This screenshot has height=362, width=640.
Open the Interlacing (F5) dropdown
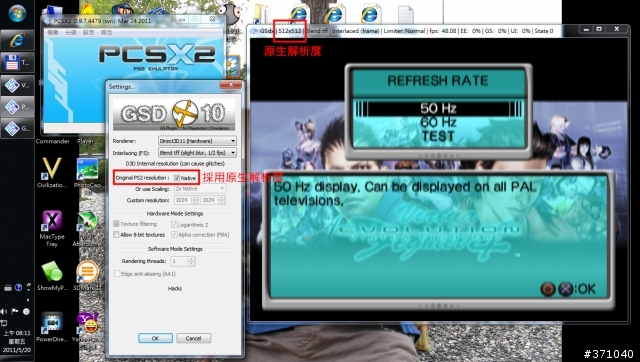(198, 153)
